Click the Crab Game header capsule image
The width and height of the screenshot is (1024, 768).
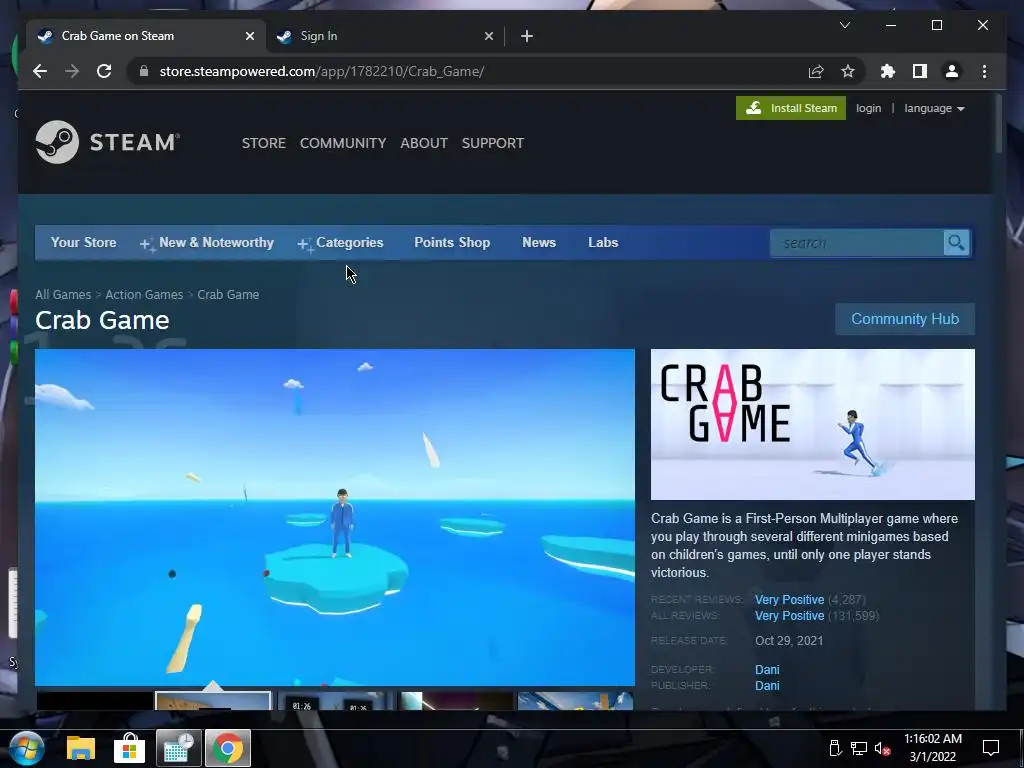point(812,424)
